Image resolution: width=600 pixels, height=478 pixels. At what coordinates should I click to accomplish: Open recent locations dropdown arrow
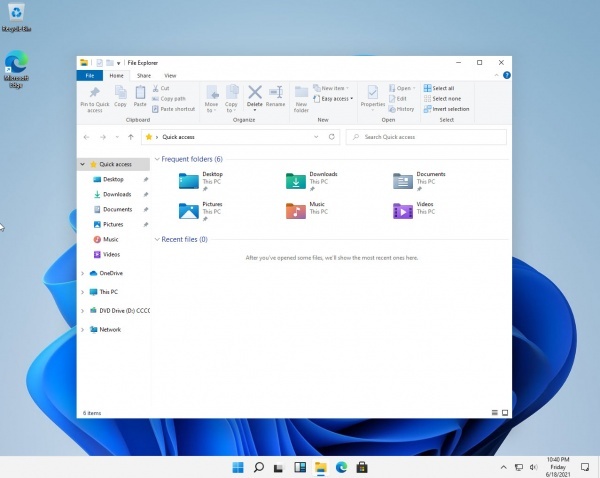click(x=117, y=137)
